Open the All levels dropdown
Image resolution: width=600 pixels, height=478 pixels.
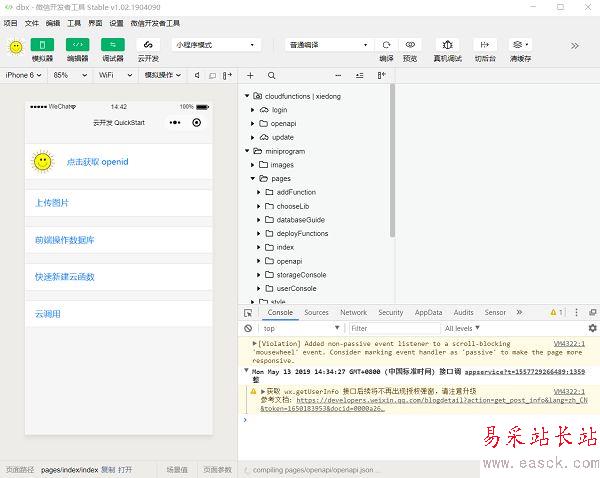[462, 328]
